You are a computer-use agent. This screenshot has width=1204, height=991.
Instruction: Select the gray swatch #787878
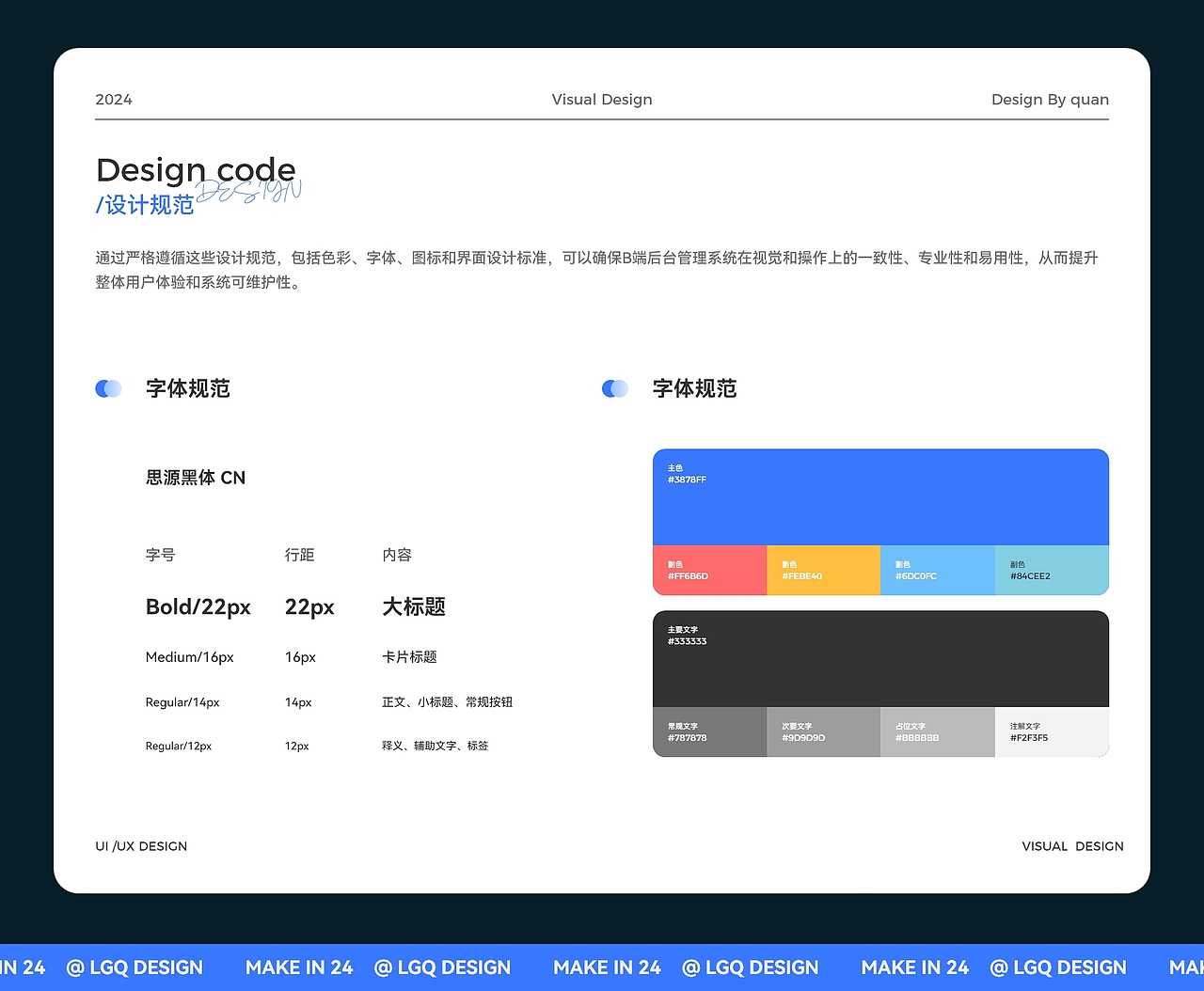(709, 731)
